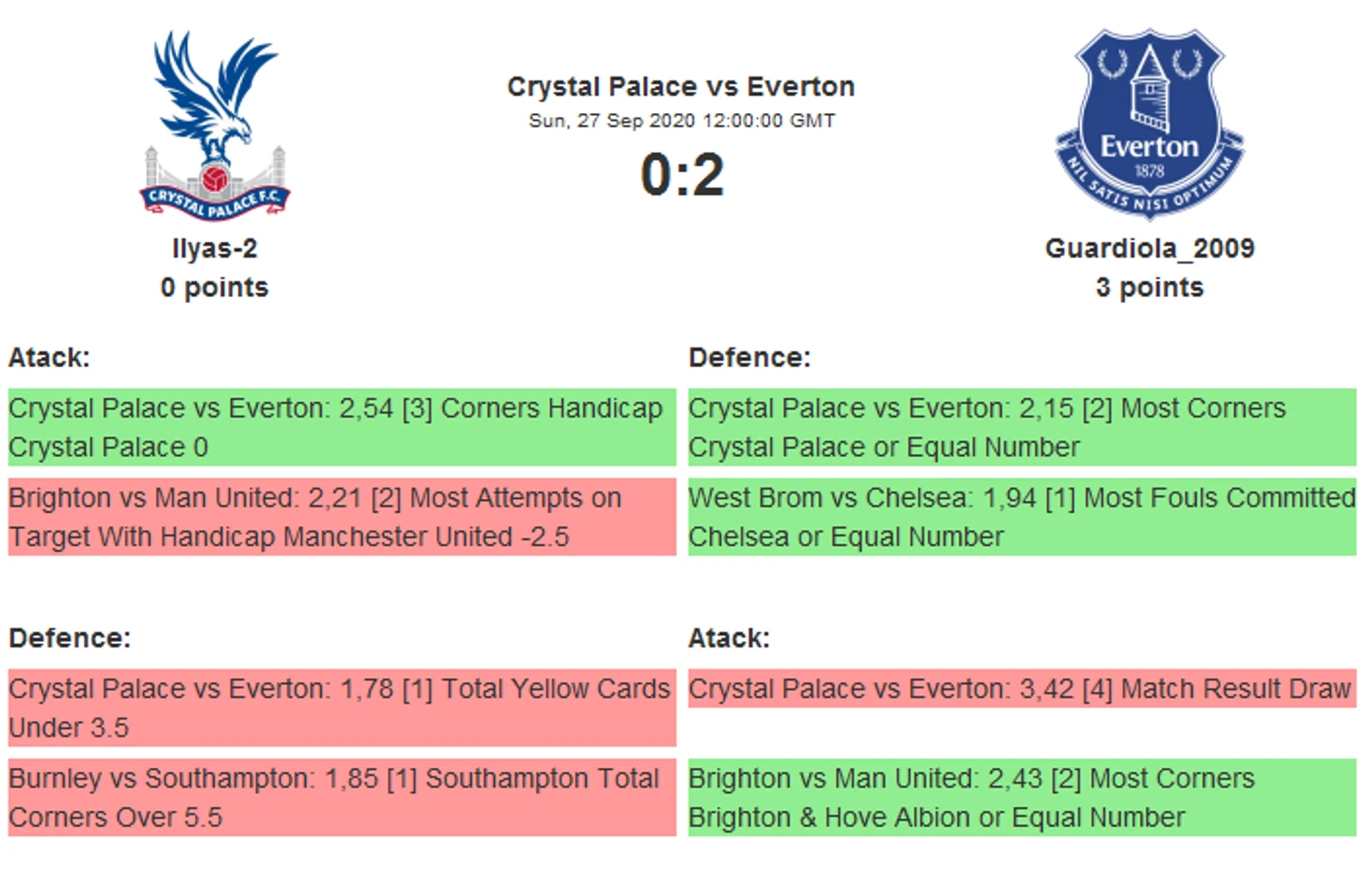Click the Sun, 27 Sep 2020 match date
Screen dimensions: 1364x896
(682, 121)
